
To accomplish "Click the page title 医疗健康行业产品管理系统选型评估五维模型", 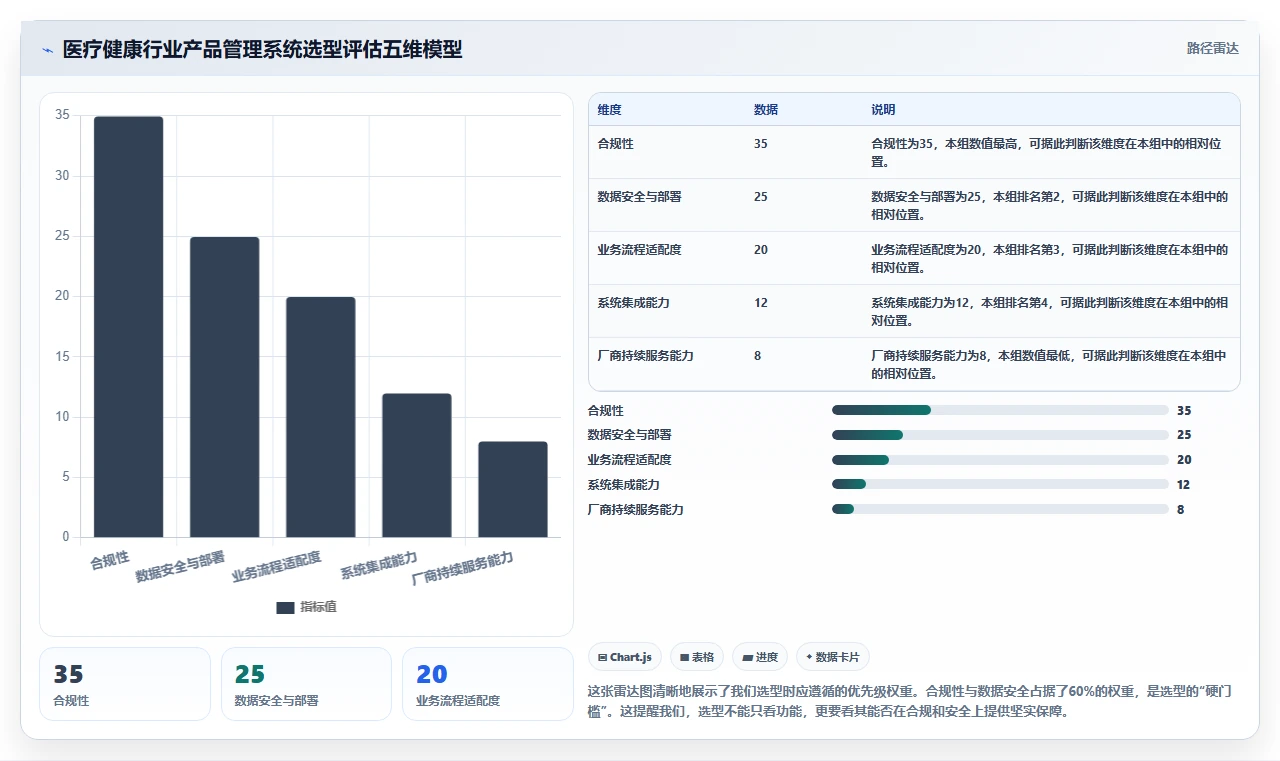I will (x=263, y=50).
